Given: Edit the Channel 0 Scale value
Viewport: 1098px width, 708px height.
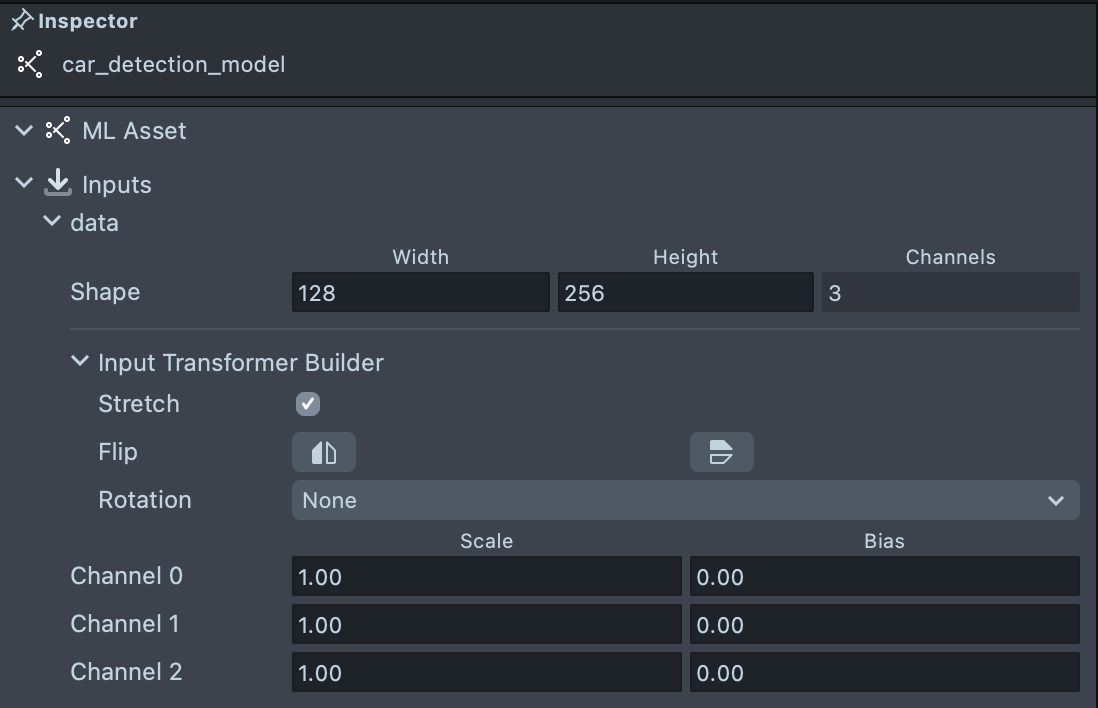Looking at the screenshot, I should [x=486, y=577].
